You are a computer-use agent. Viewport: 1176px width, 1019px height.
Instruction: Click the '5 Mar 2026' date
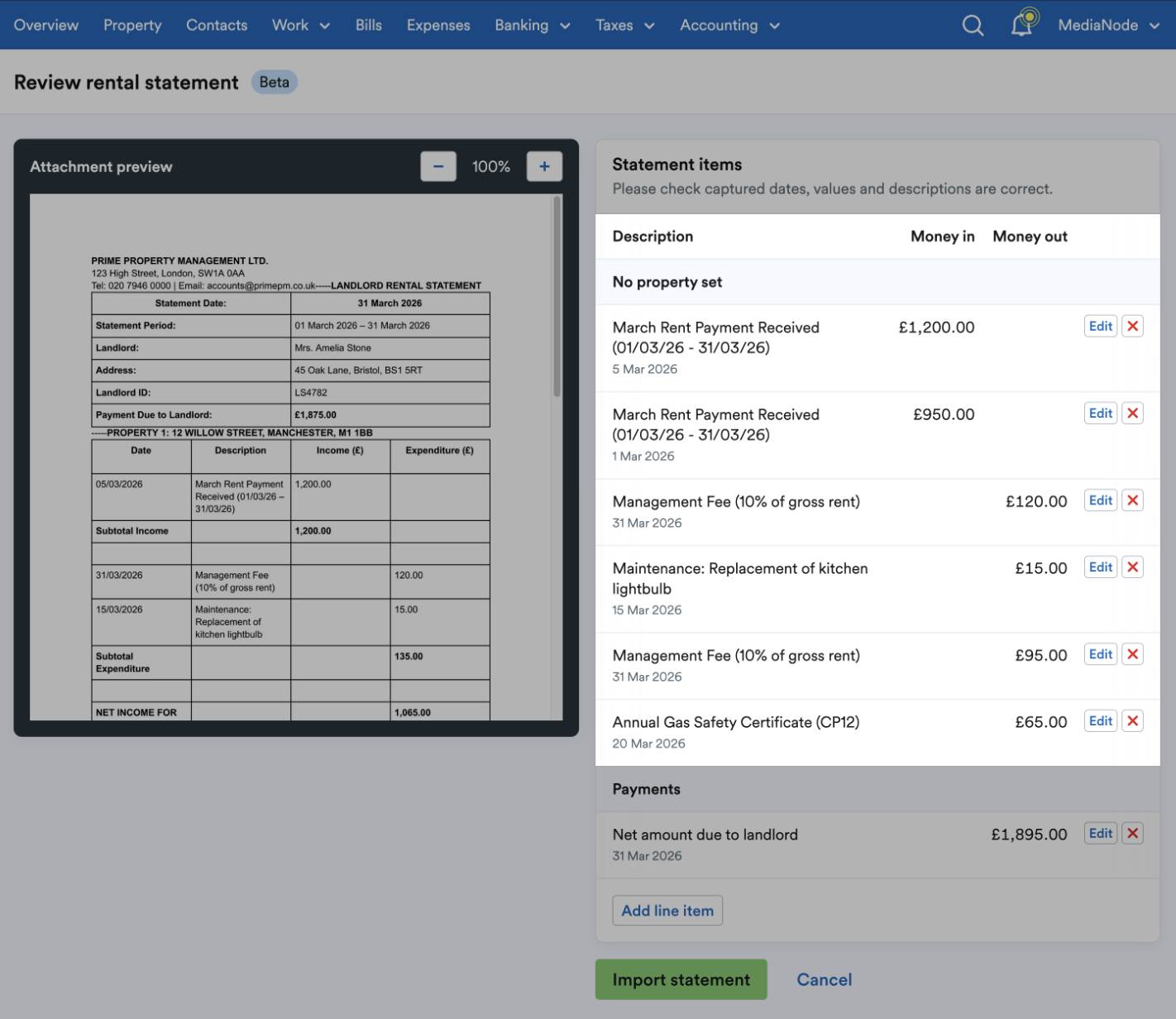pos(645,369)
